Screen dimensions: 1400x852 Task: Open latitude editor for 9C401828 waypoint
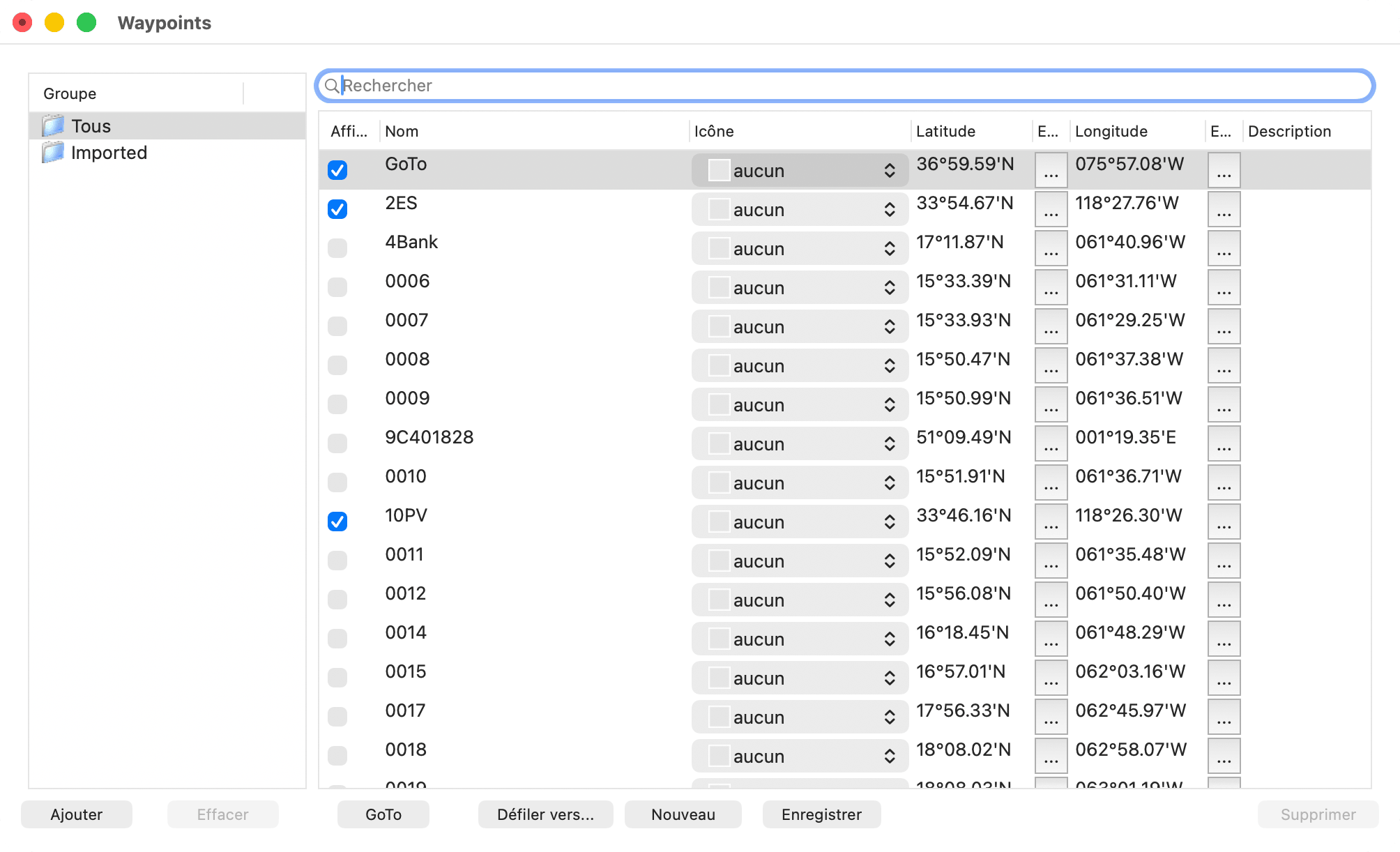click(x=1051, y=443)
